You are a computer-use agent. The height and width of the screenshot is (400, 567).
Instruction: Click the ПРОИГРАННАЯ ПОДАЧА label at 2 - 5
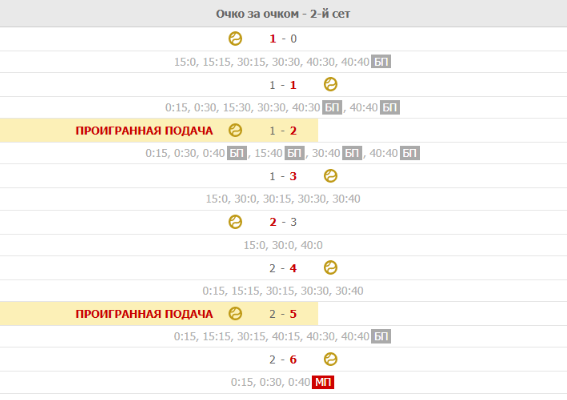pyautogui.click(x=144, y=314)
